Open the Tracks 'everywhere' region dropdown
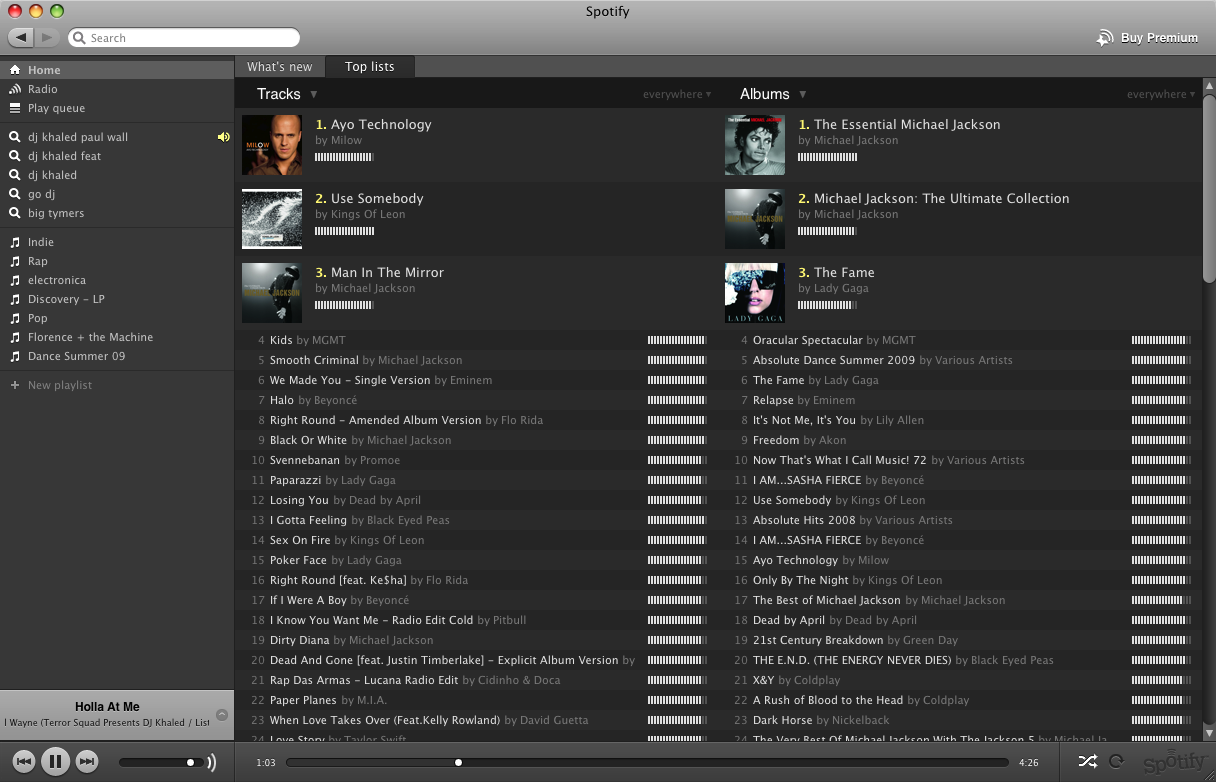Screen dimensions: 1216x782 tap(677, 94)
